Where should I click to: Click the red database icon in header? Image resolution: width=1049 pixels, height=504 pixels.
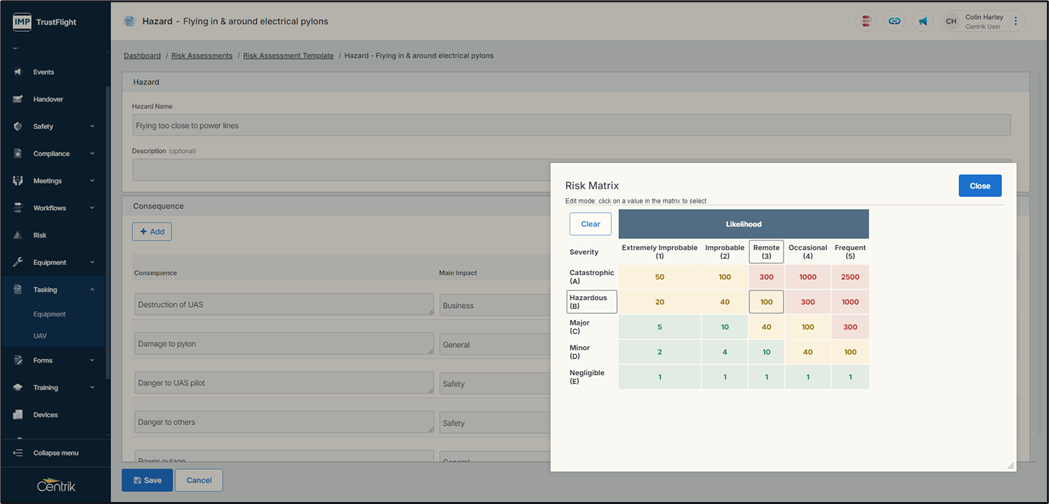[866, 21]
